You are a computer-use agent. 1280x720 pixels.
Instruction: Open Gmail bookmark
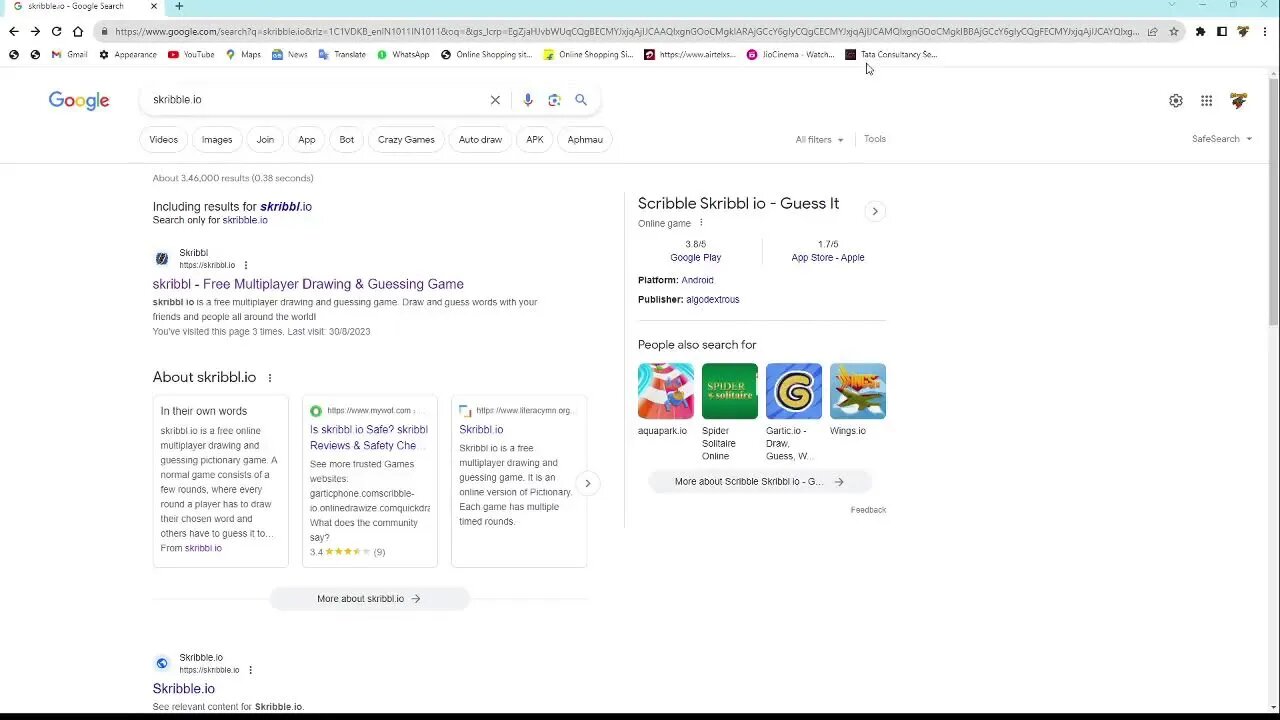pos(69,54)
